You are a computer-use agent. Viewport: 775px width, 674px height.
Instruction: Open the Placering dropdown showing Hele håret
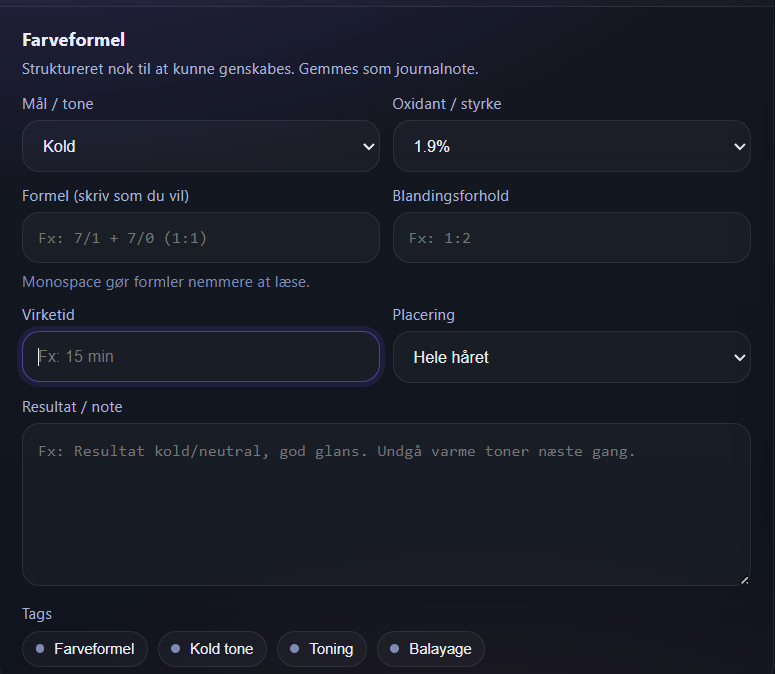(x=571, y=357)
